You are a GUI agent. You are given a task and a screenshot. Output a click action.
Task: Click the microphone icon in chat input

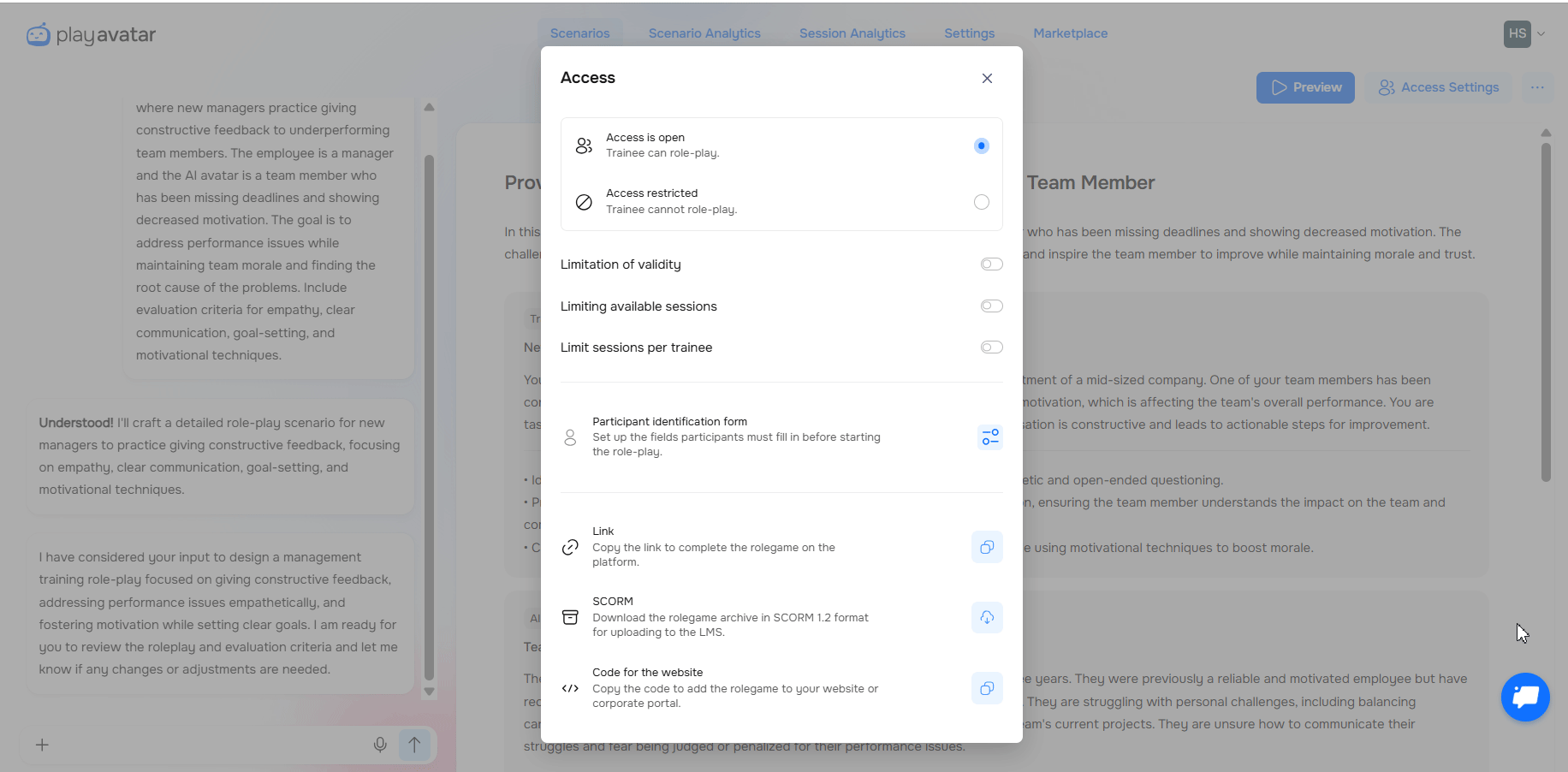[x=380, y=745]
